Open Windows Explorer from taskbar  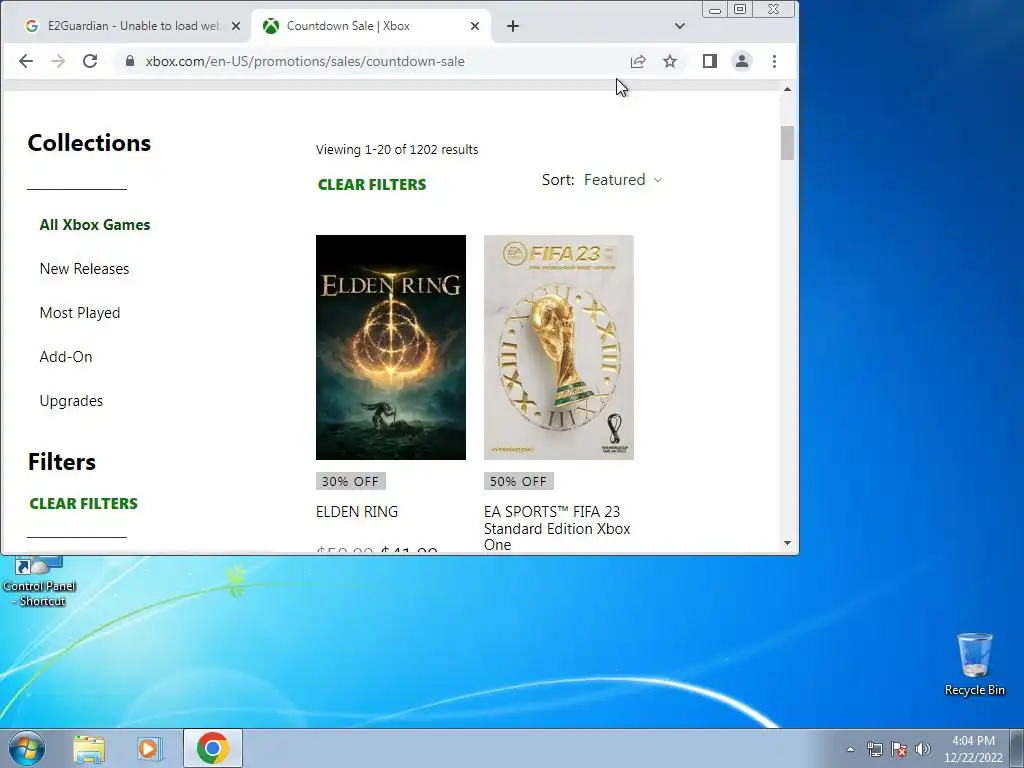tap(89, 749)
